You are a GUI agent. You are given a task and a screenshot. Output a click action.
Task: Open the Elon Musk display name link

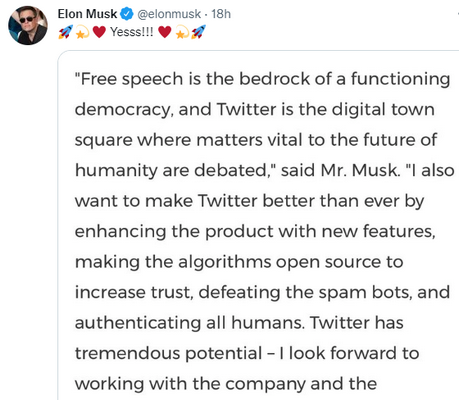click(88, 14)
